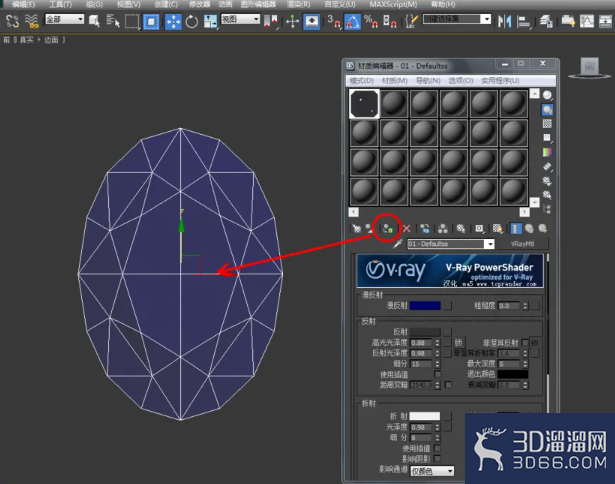Open the 选项(O) menu

pyautogui.click(x=461, y=81)
